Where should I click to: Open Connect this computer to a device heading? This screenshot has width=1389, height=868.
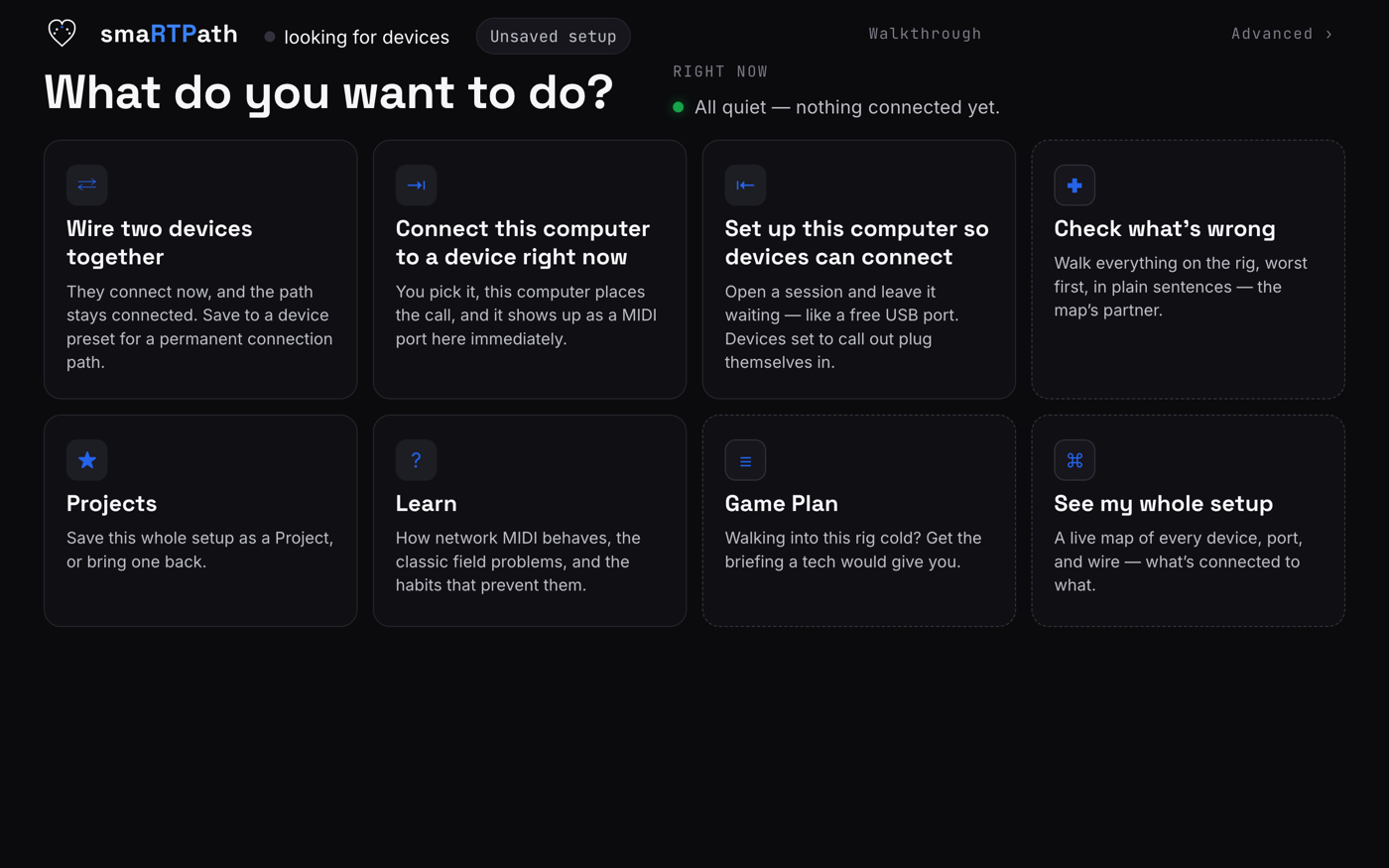pos(523,242)
